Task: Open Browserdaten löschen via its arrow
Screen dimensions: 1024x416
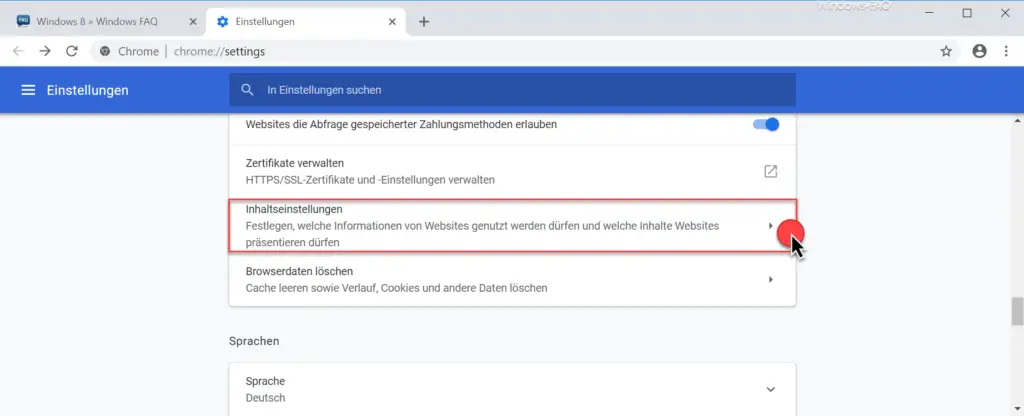Action: coord(771,280)
